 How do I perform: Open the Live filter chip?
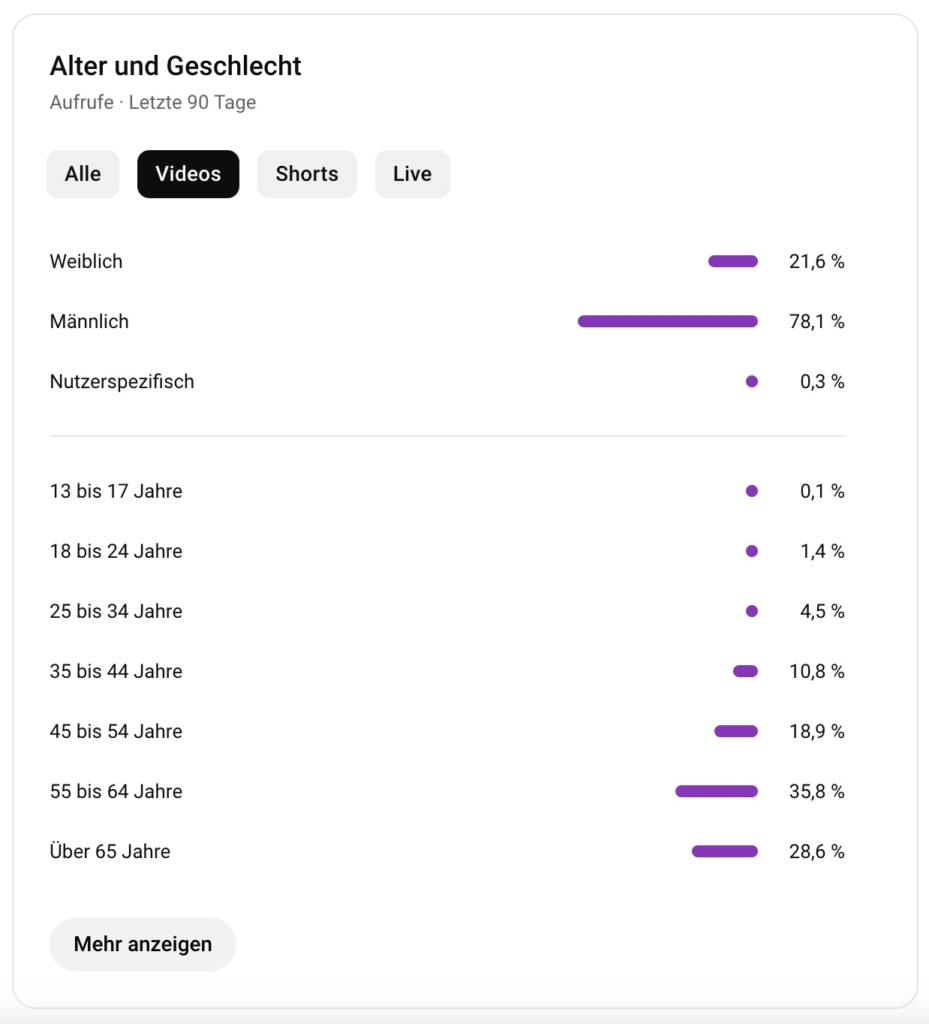413,174
